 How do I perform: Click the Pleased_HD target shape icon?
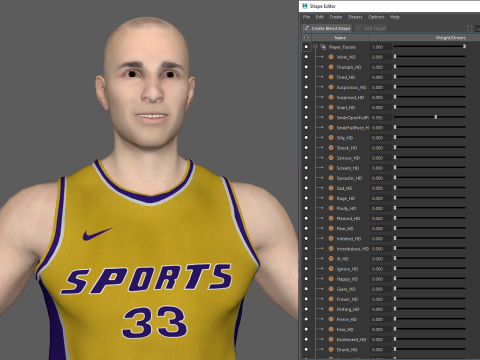[331, 218]
